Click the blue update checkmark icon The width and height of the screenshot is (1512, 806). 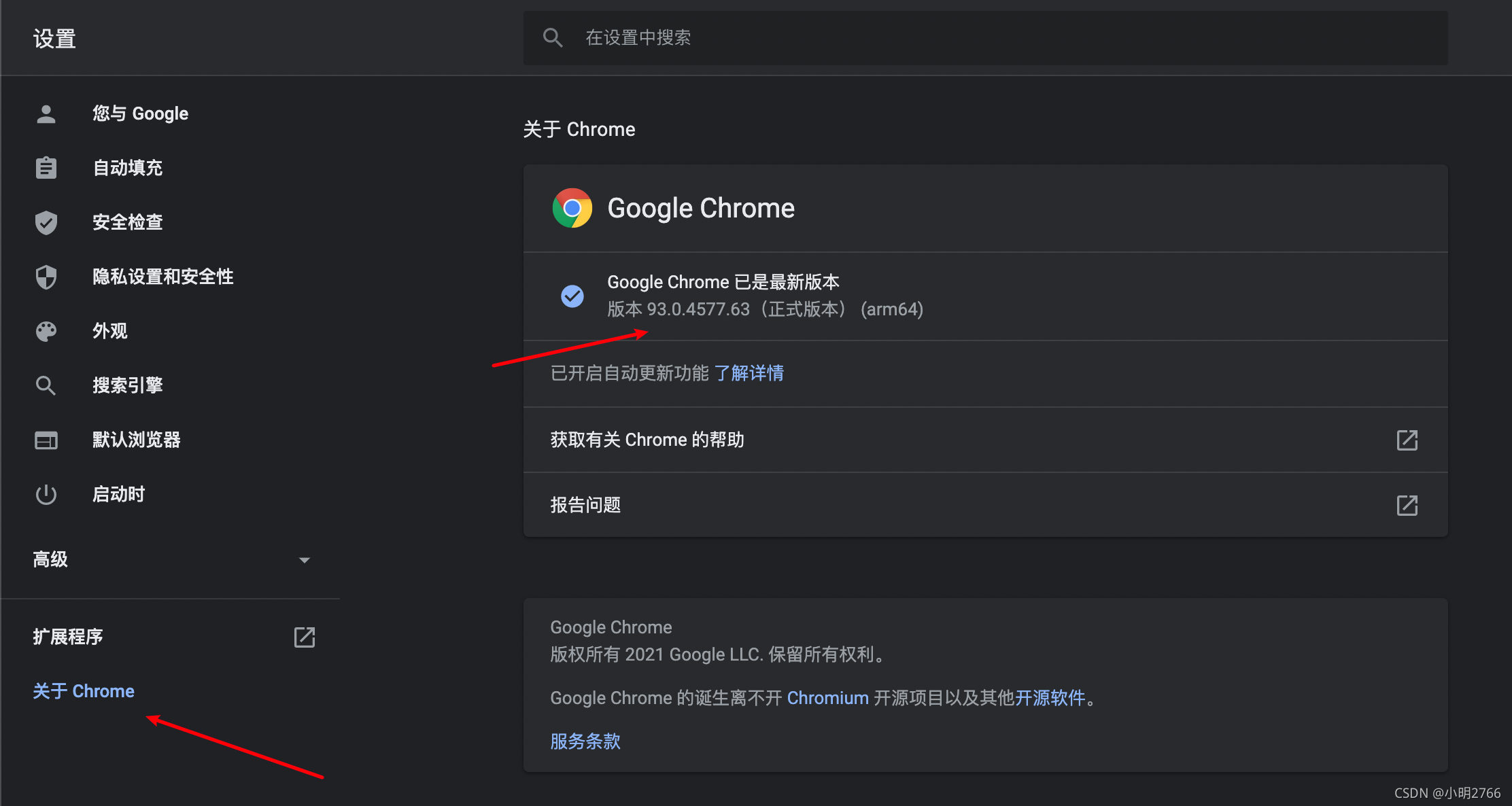pos(572,296)
